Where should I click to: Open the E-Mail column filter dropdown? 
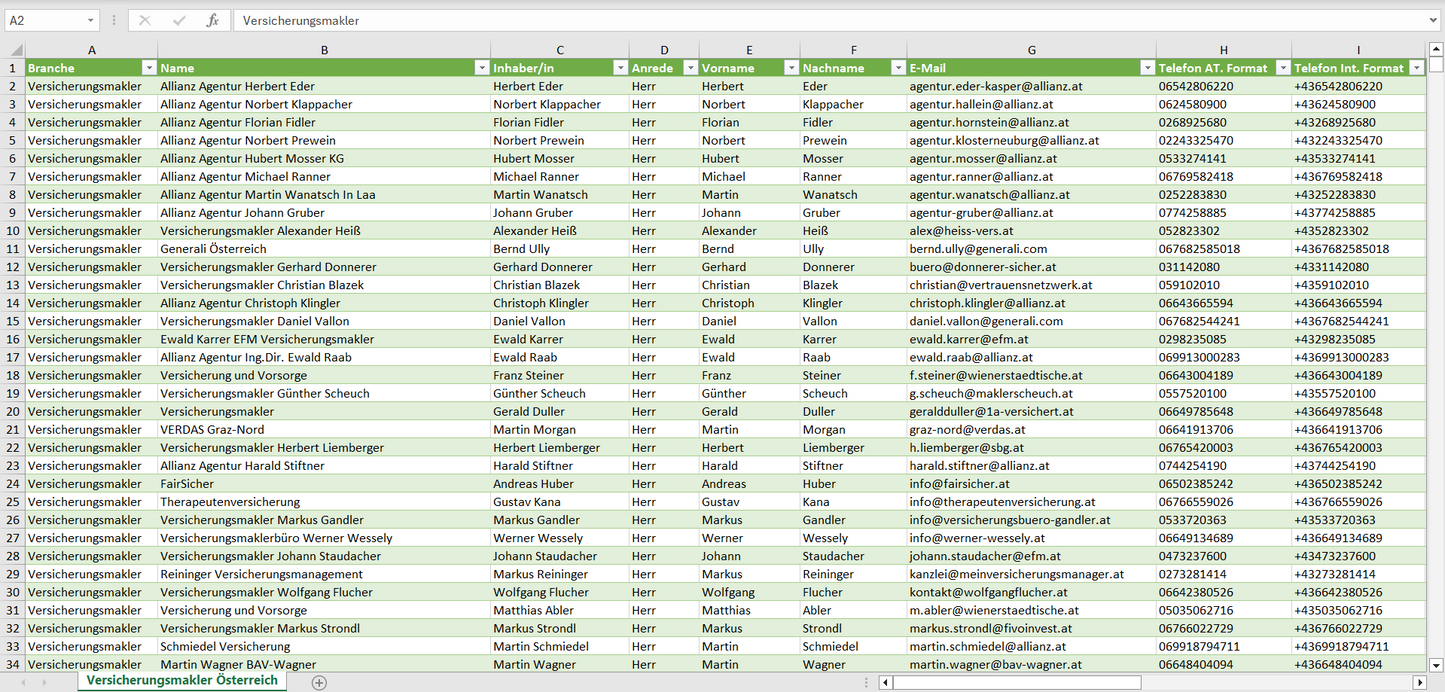[1146, 68]
